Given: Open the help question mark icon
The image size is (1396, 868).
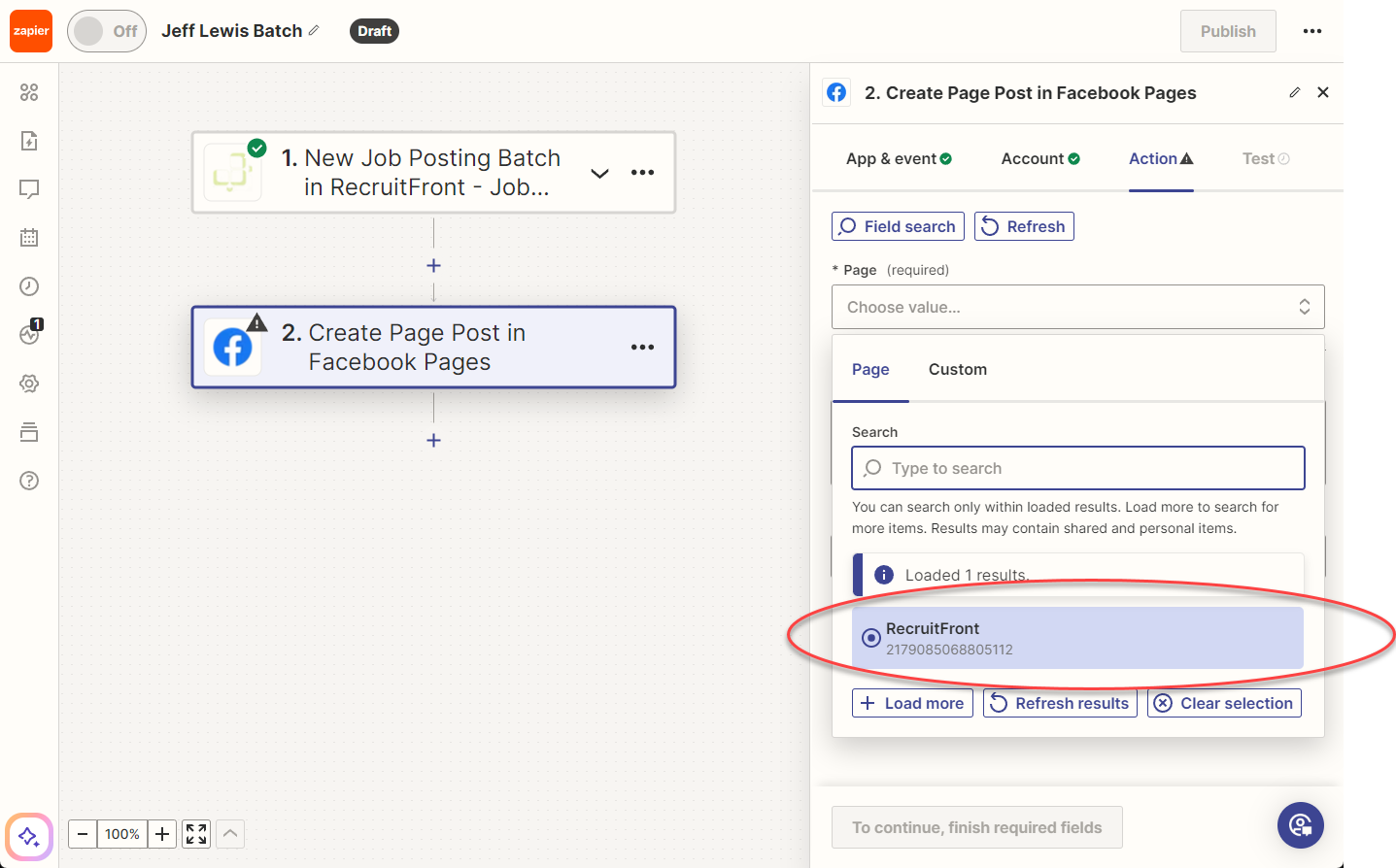Looking at the screenshot, I should (29, 481).
